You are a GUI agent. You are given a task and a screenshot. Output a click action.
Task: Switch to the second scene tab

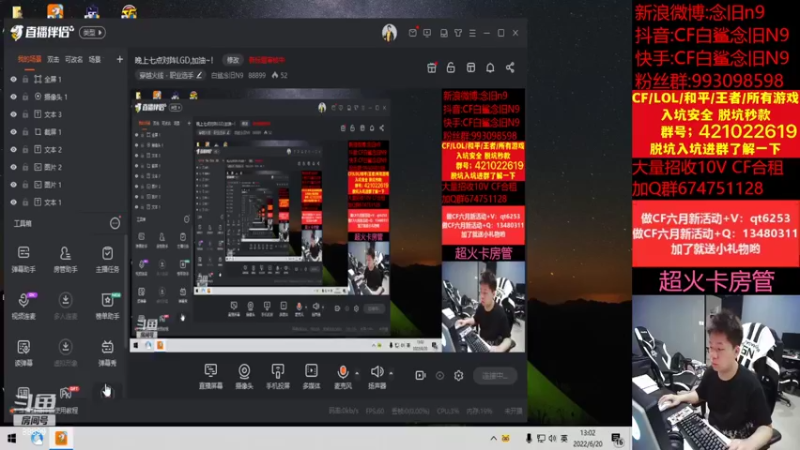[x=53, y=59]
